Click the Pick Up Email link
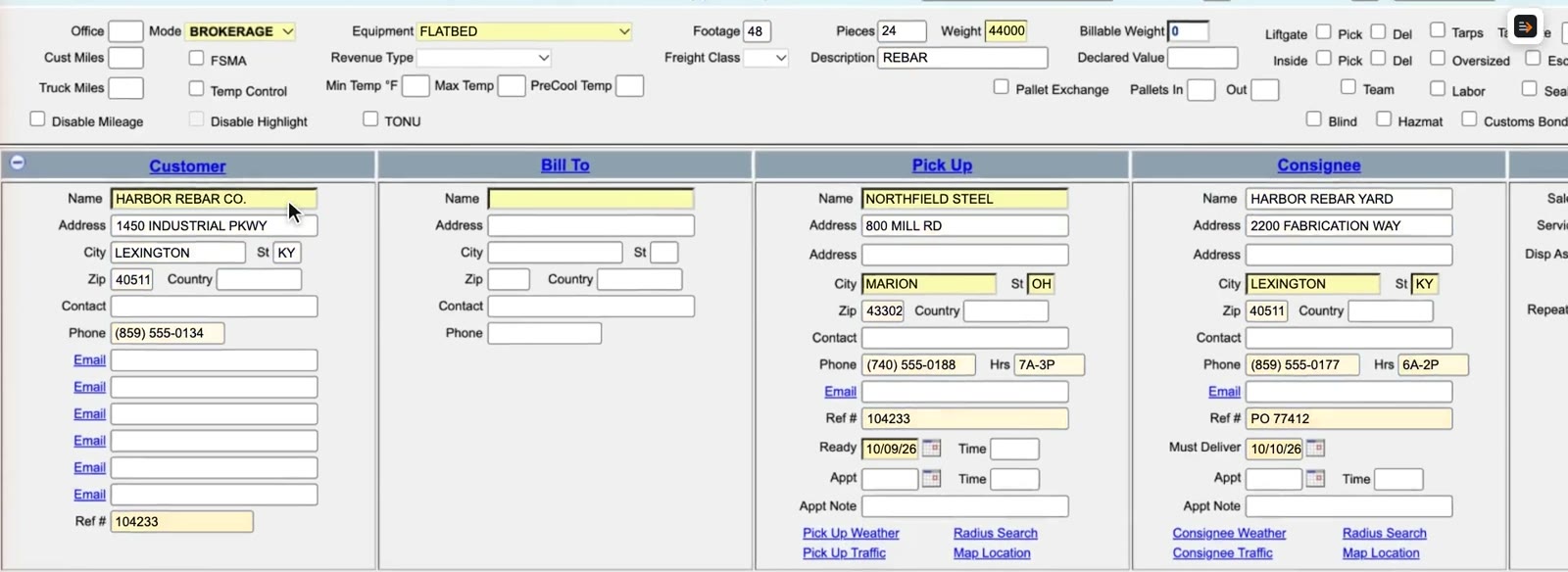 pos(840,392)
